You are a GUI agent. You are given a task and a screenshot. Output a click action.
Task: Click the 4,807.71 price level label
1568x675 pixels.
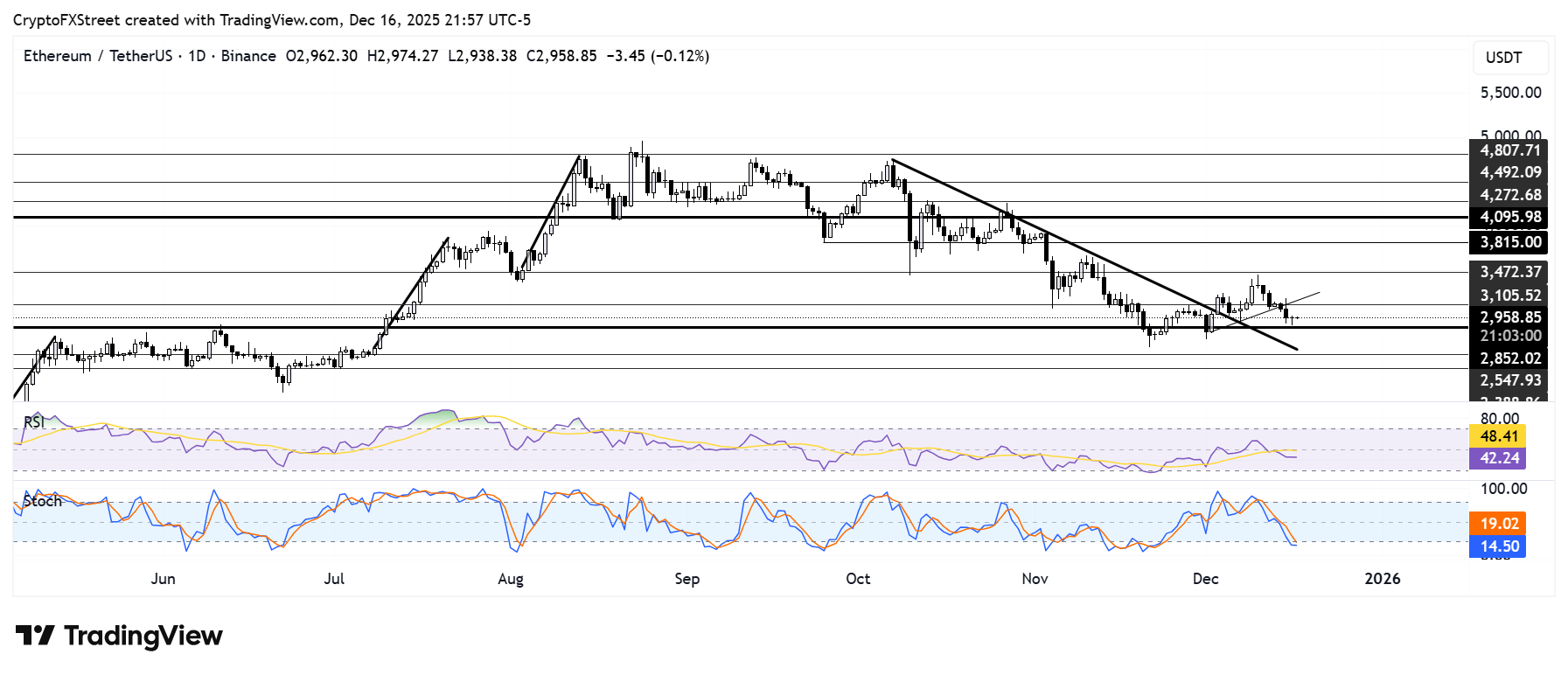coord(1509,150)
